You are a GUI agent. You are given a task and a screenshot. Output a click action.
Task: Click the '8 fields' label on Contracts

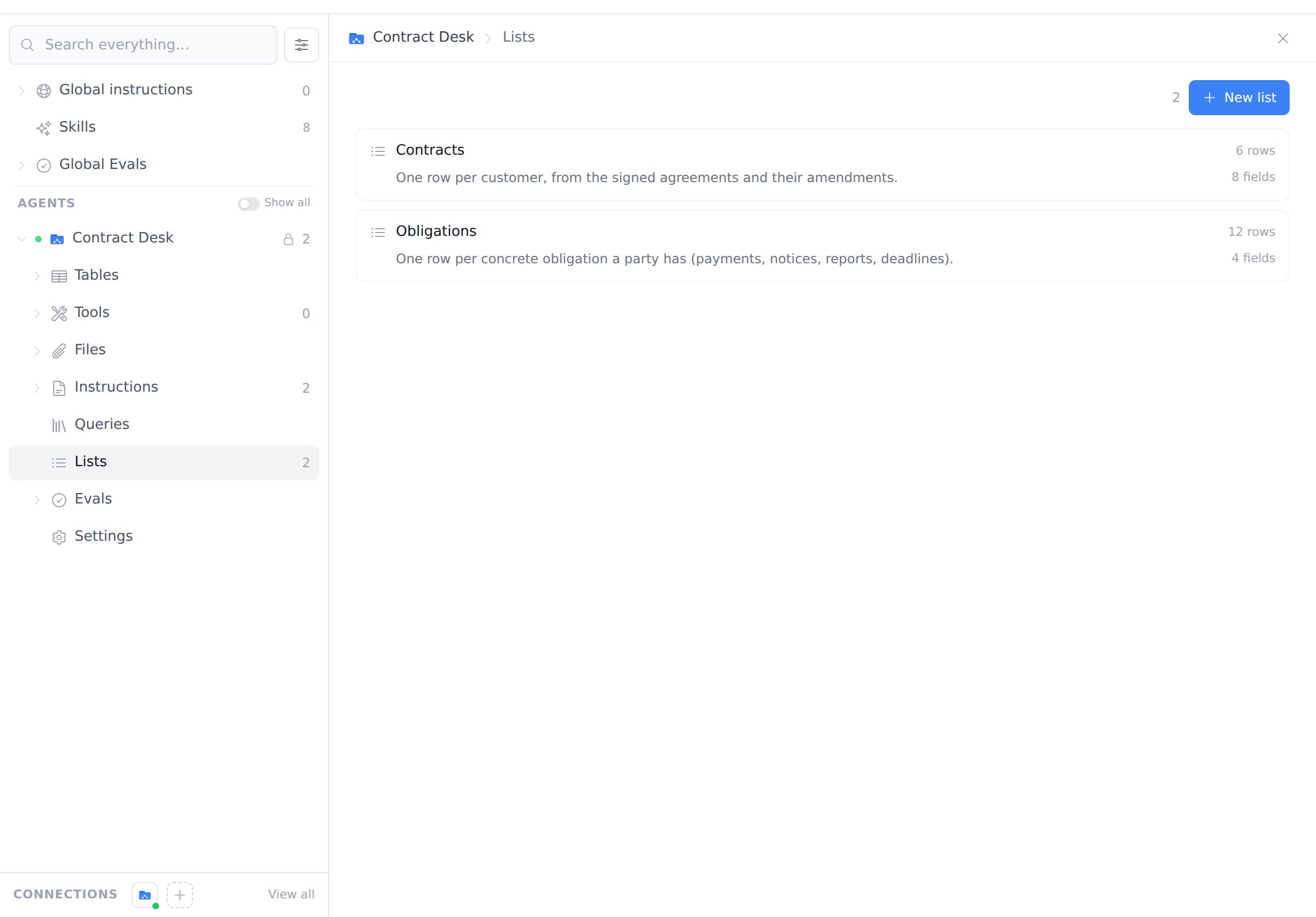point(1253,177)
